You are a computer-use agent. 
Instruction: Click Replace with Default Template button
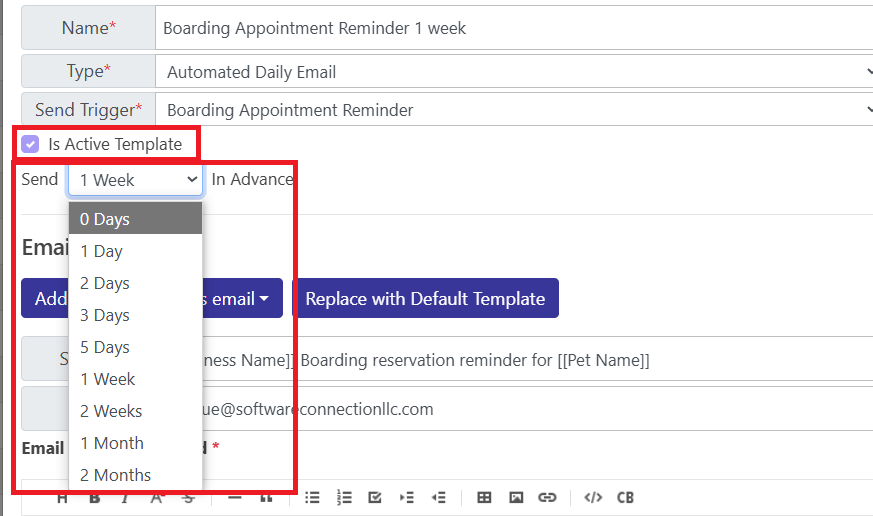425,298
